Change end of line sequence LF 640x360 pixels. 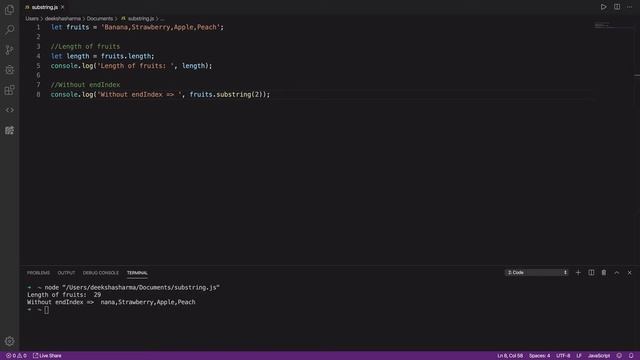(578, 356)
